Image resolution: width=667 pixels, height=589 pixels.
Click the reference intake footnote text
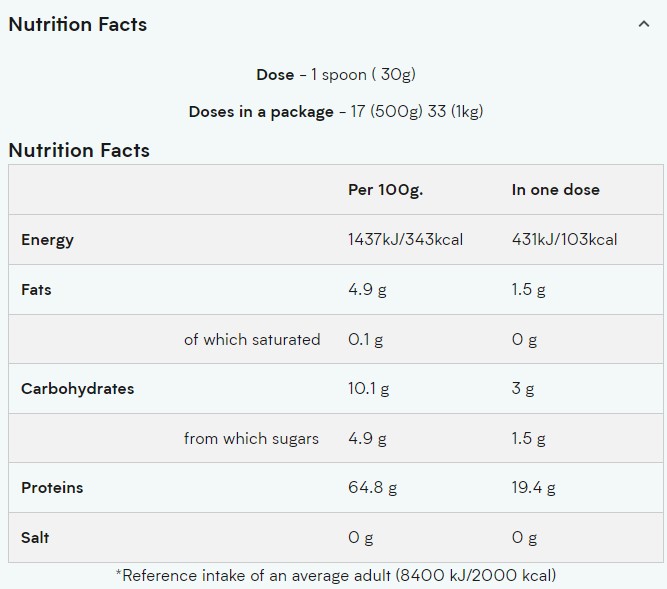coord(335,575)
